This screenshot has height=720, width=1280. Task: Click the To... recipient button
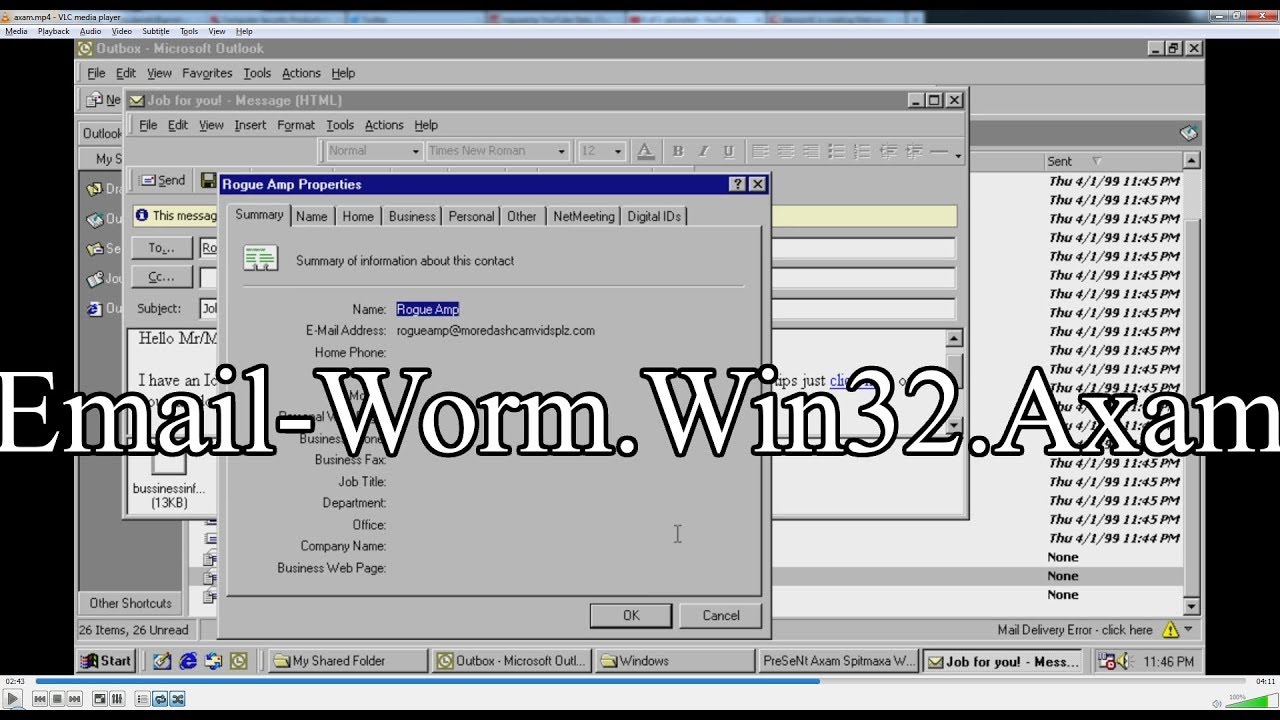tap(162, 247)
